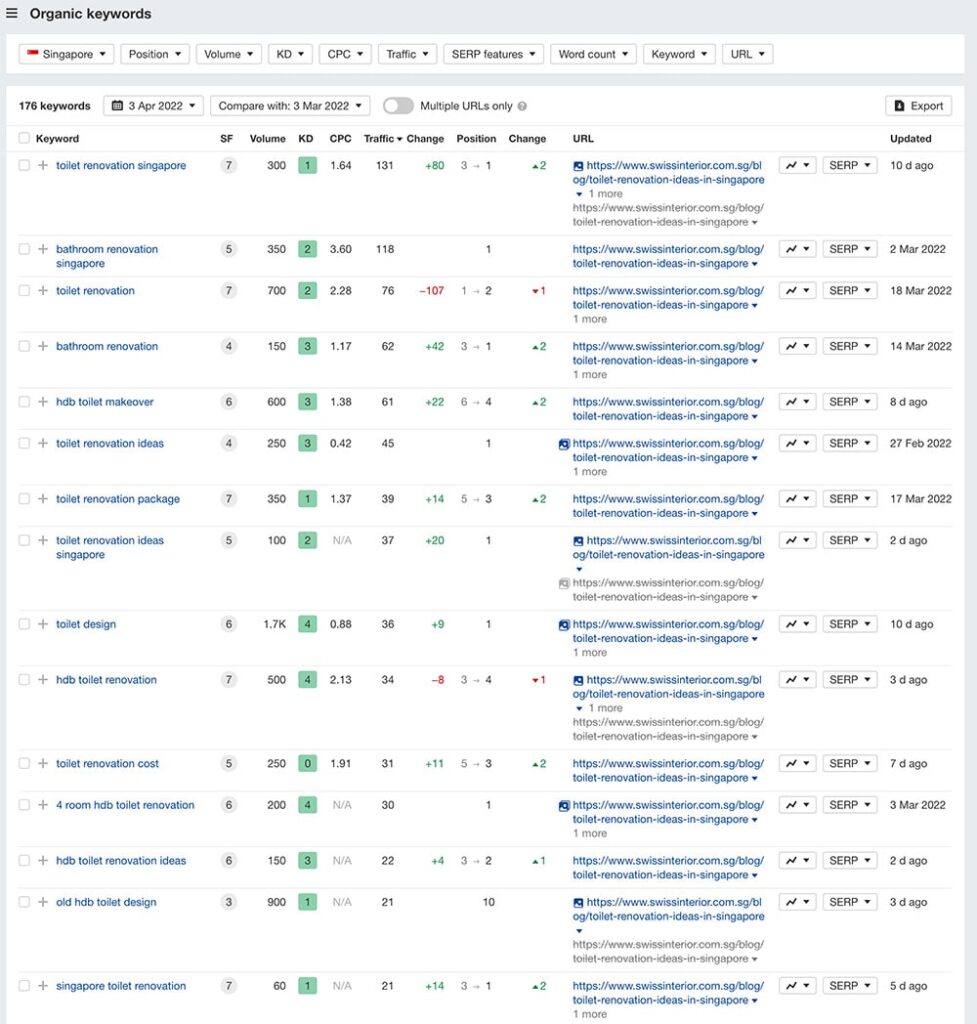Open the 3 Apr 2022 date picker

[x=153, y=106]
